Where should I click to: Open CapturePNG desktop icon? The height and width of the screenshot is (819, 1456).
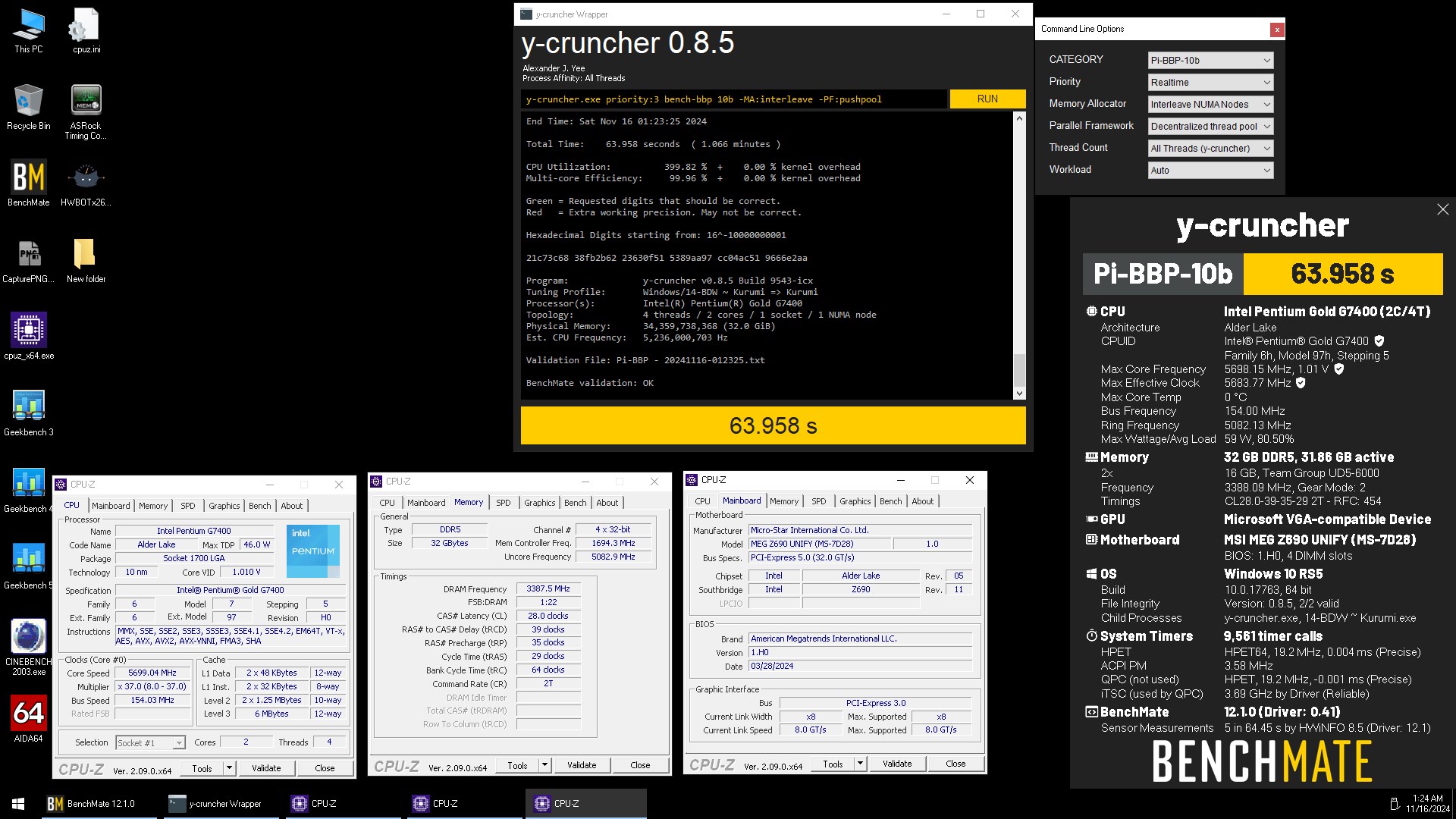click(29, 259)
